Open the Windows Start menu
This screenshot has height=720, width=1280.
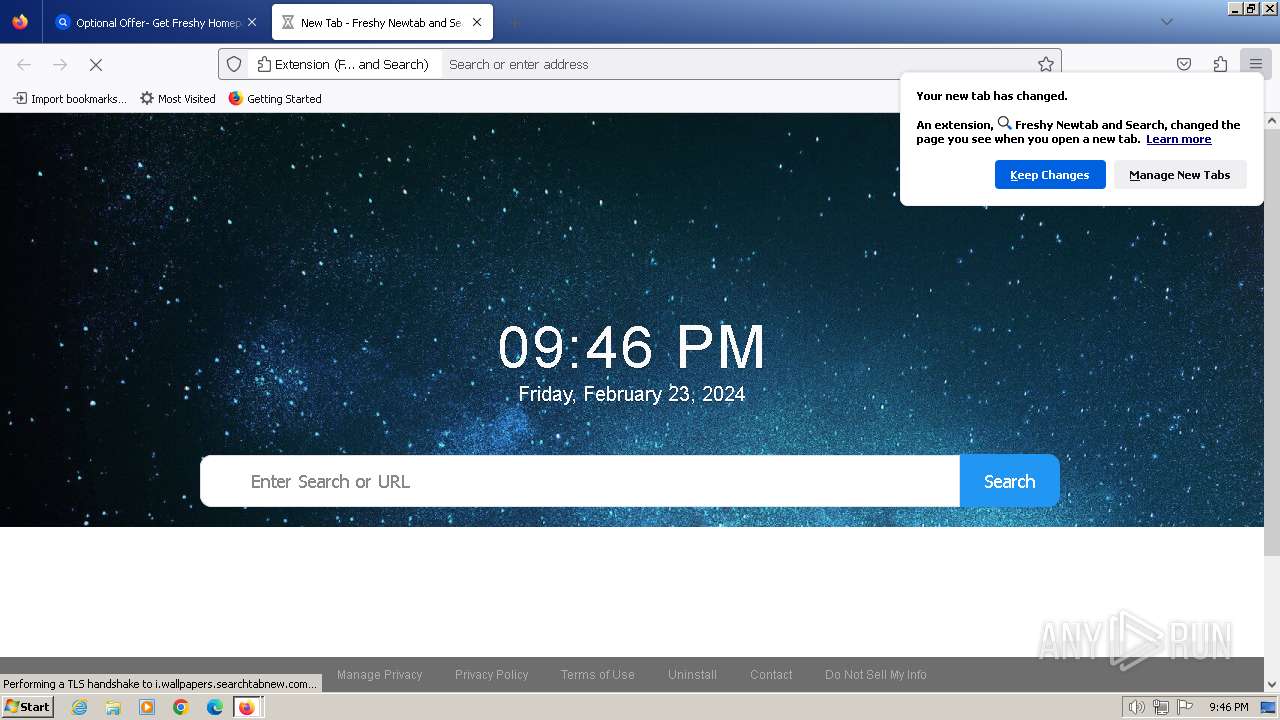27,706
